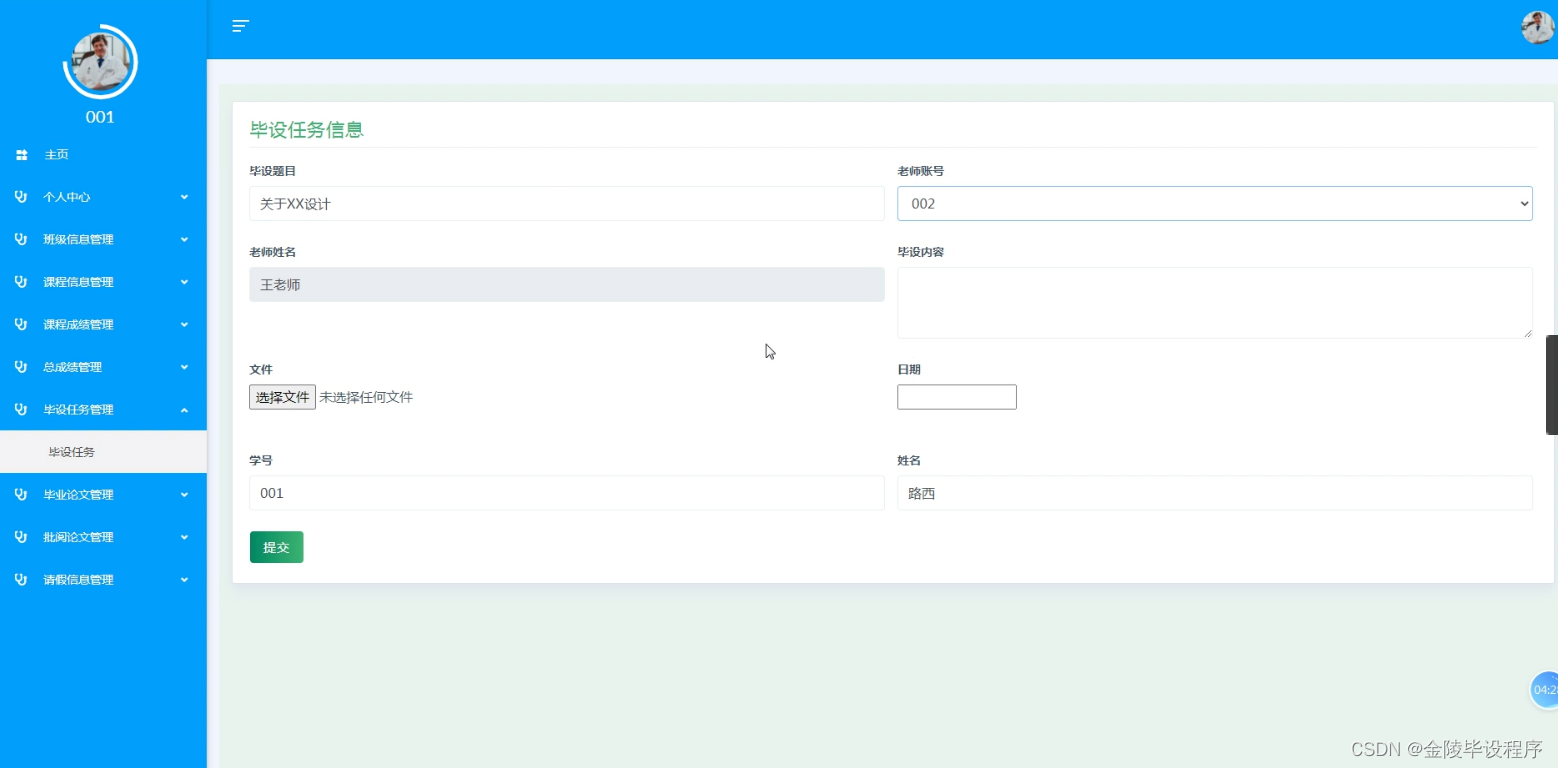
Task: Click the disabled 老师姓名 field 王老师
Action: 567,284
